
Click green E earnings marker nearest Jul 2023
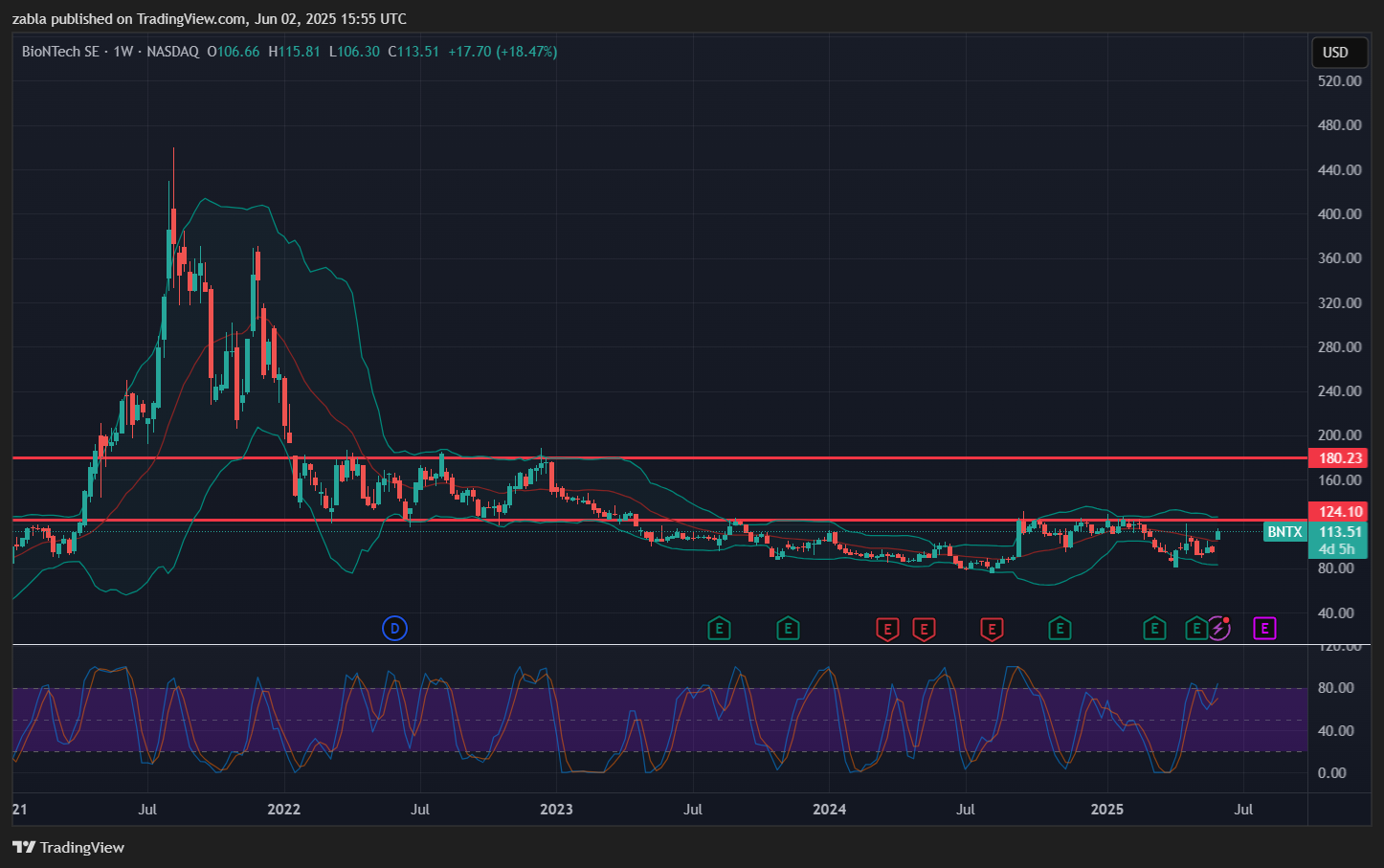(x=719, y=629)
